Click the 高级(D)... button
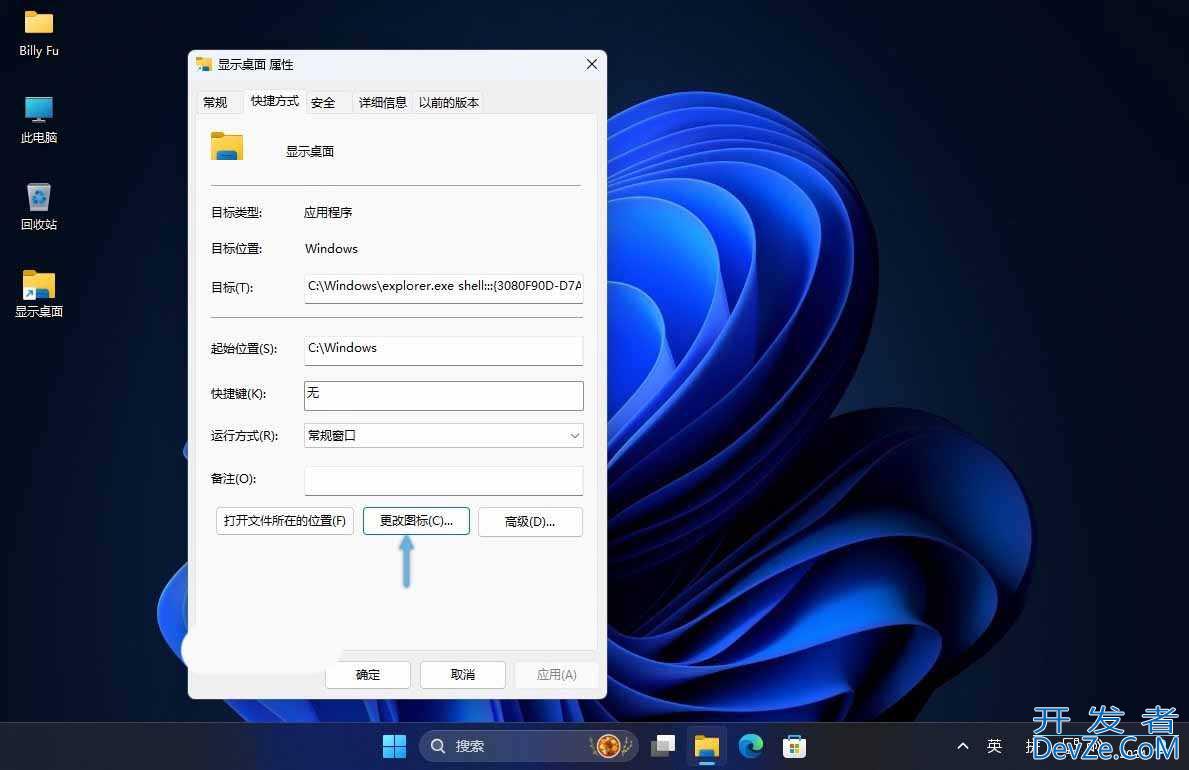This screenshot has width=1189, height=770. (530, 522)
